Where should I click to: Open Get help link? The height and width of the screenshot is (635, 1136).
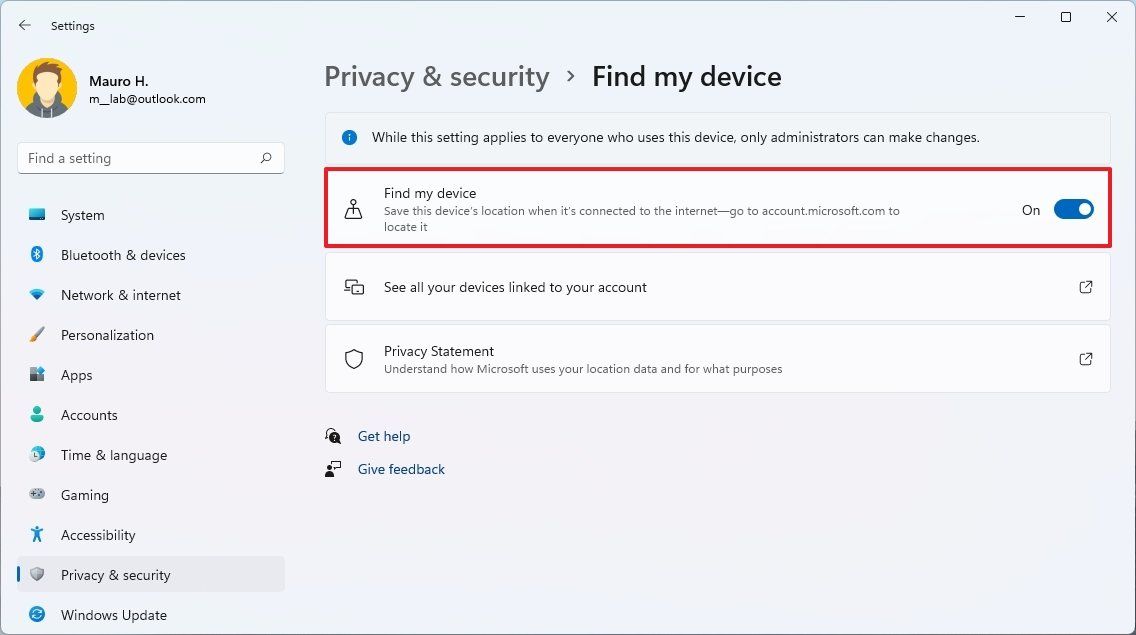(x=383, y=436)
